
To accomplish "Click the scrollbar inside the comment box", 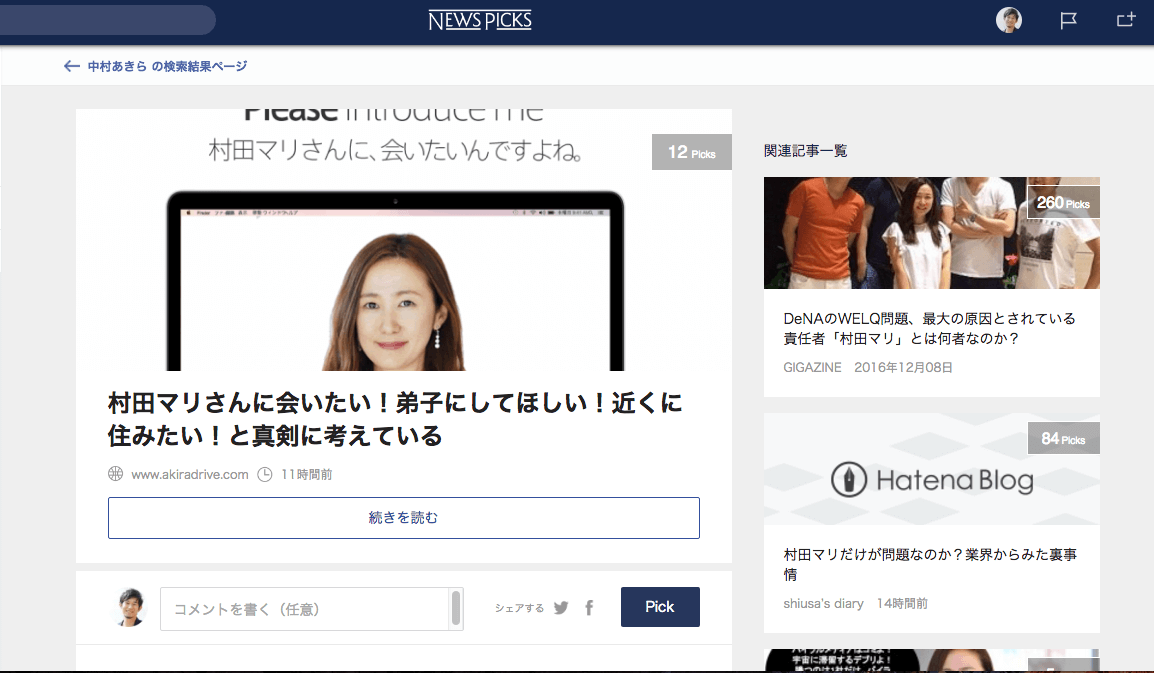I will [x=458, y=607].
